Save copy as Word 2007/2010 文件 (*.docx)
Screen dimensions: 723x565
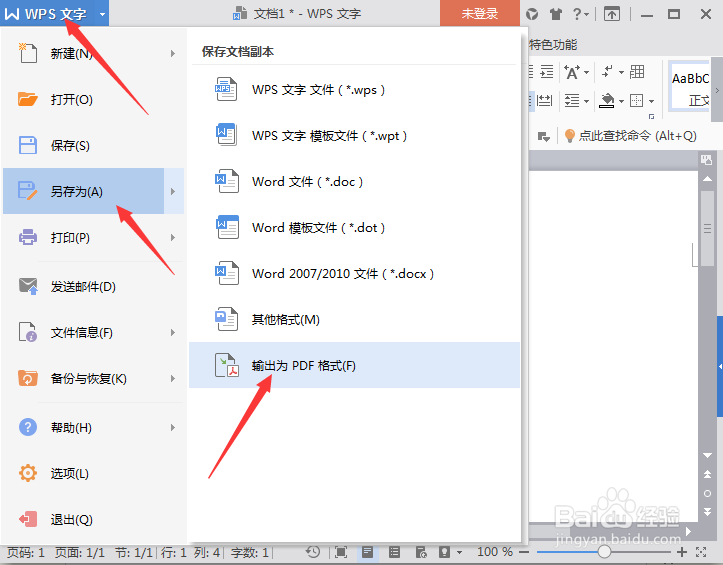[354, 274]
